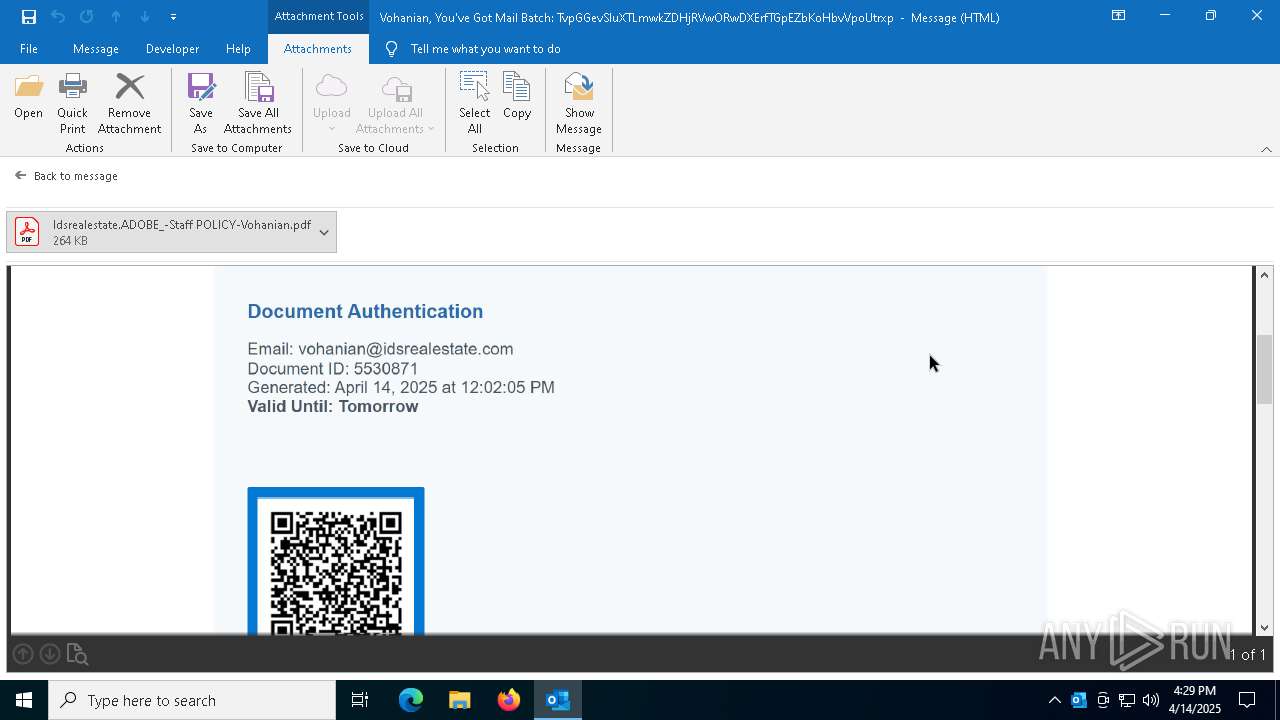The height and width of the screenshot is (720, 1280).
Task: Click the Ribbon Display Options button
Action: tap(1118, 16)
